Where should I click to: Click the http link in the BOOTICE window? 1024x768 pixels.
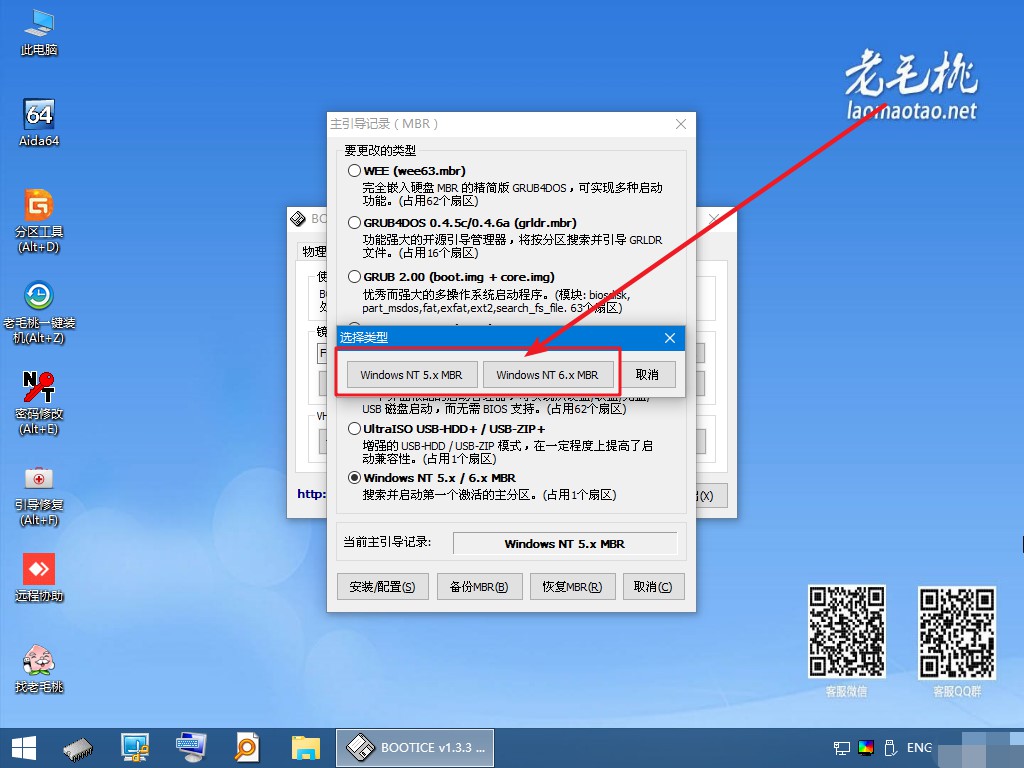pos(311,494)
